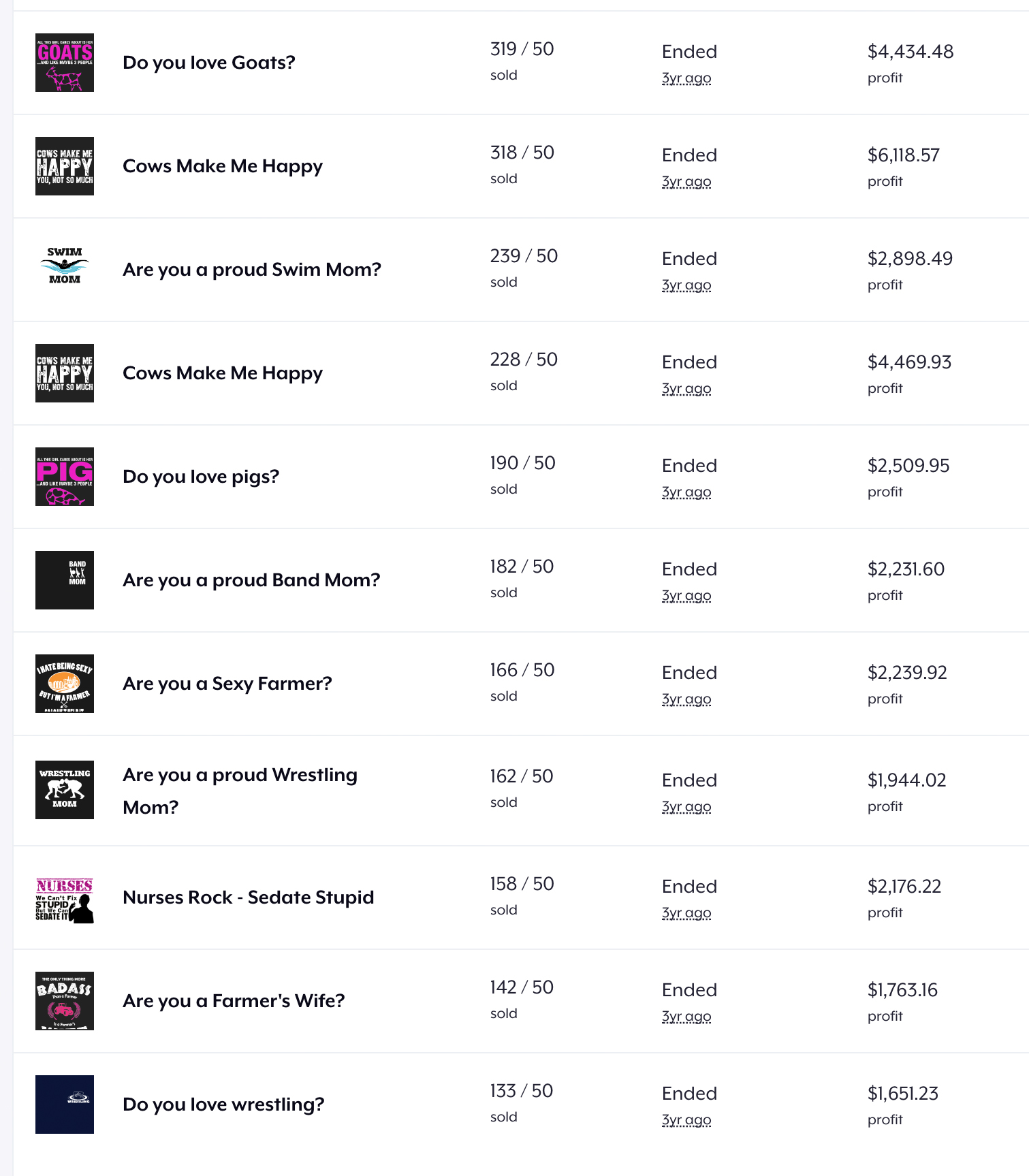Open the Badass Farmer's Wife thumbnail

(x=65, y=1001)
